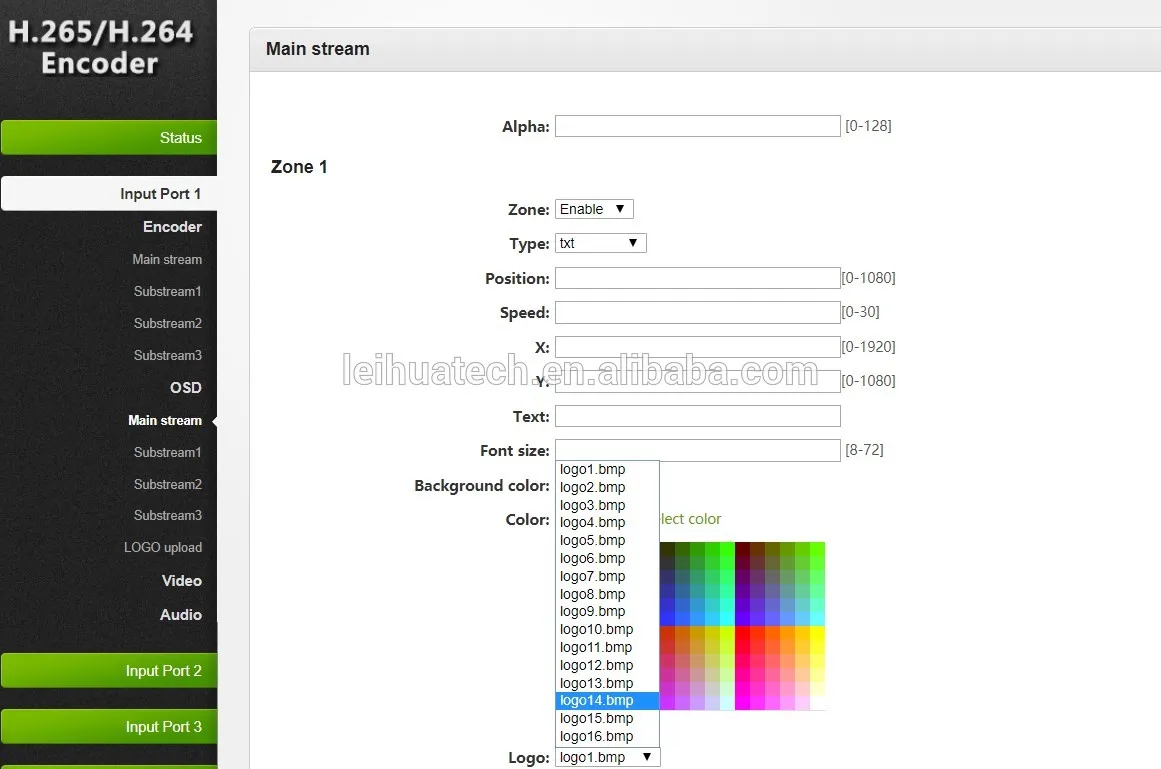Select Main stream under OSD

click(164, 420)
